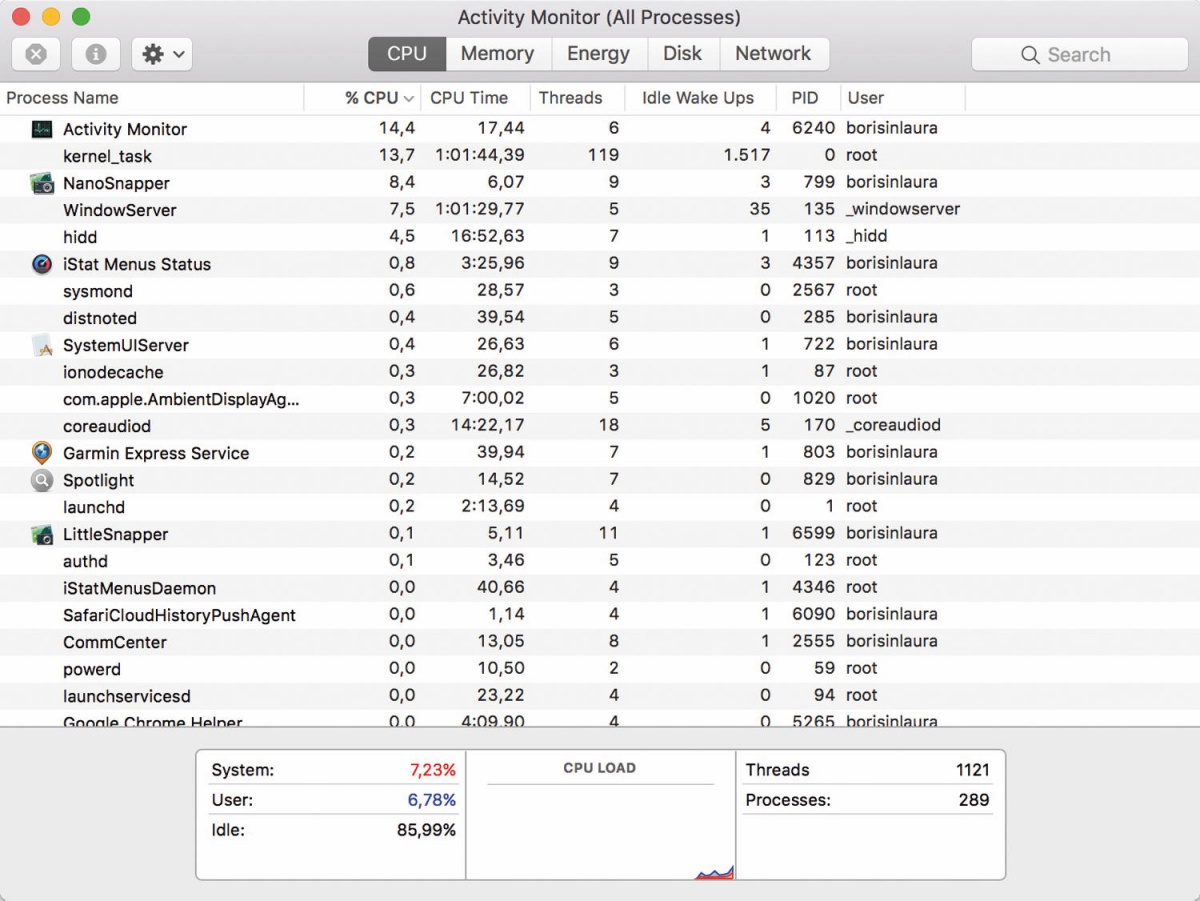Switch to the Energy tab
1200x901 pixels.
point(598,54)
